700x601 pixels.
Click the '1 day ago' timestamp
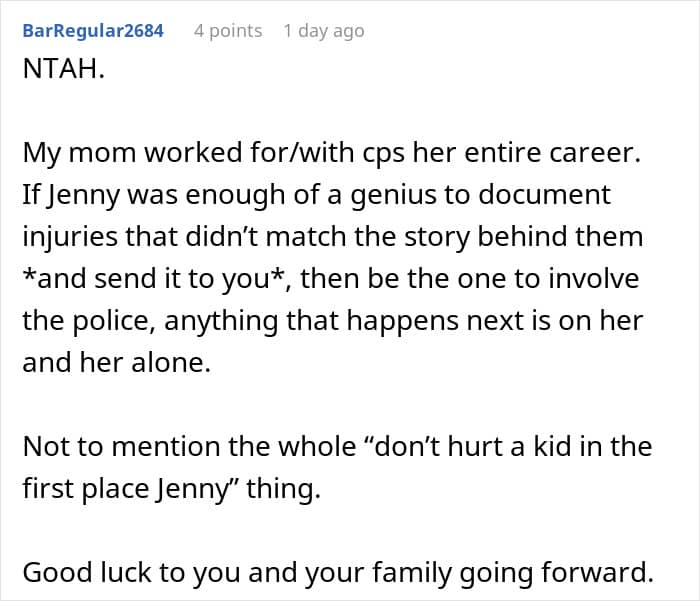click(324, 31)
